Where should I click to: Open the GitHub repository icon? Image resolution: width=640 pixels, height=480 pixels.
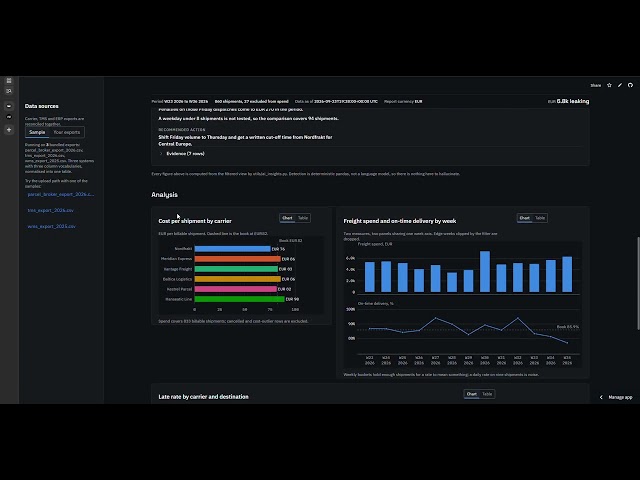630,85
